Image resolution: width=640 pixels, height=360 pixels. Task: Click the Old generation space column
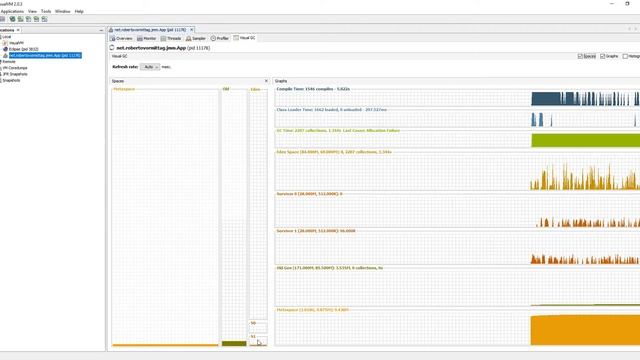tap(234, 218)
